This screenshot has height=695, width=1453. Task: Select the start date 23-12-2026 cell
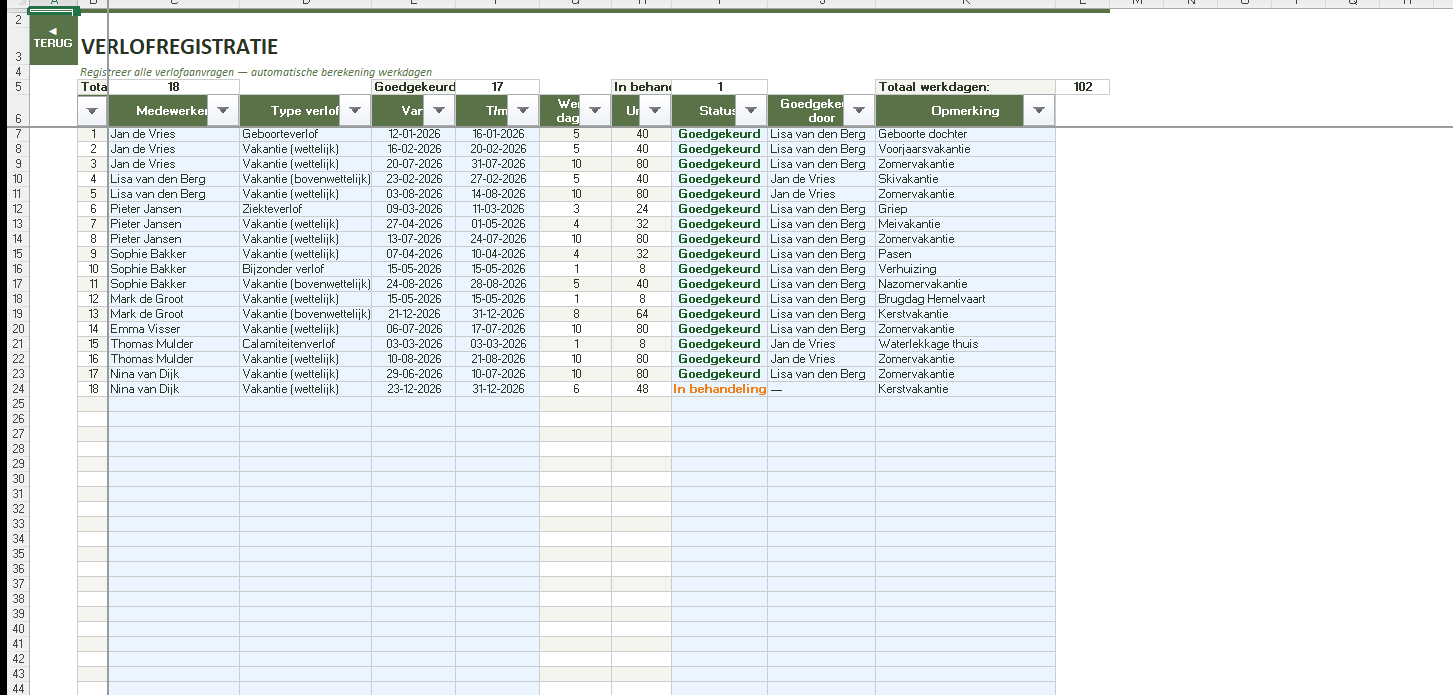(413, 389)
